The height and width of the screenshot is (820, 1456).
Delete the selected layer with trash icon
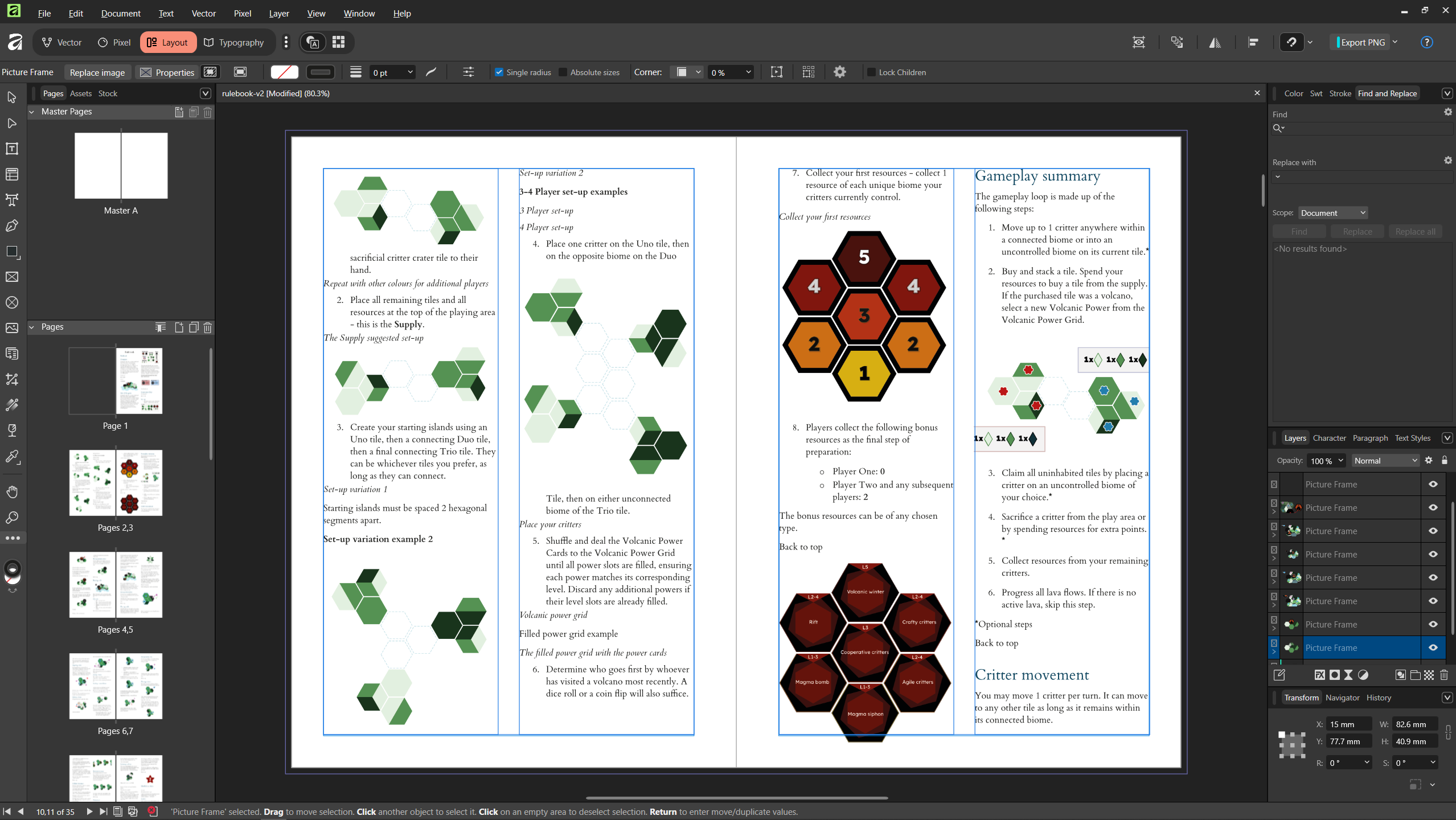(x=1443, y=675)
